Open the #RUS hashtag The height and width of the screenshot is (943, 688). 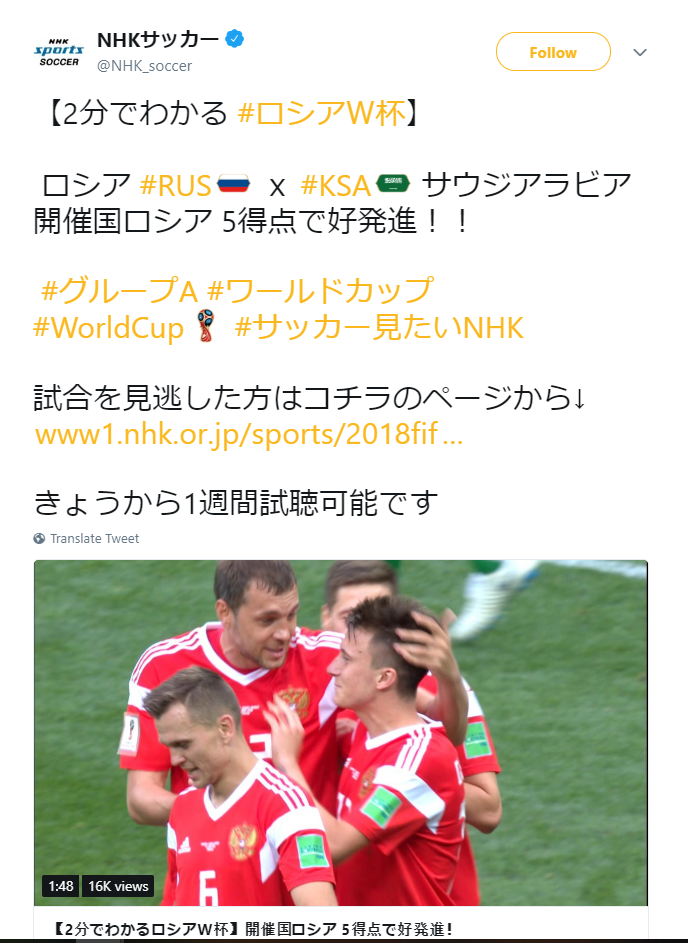175,184
